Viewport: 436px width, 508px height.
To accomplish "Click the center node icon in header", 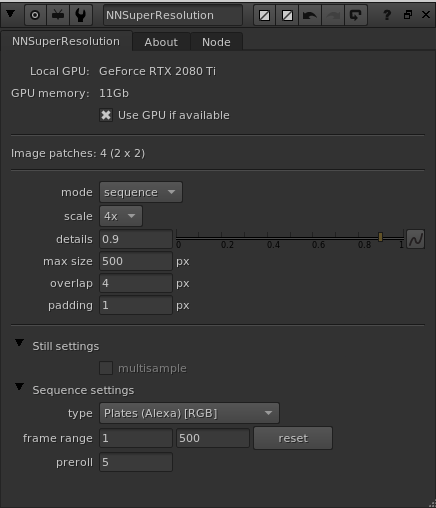I will pyautogui.click(x=35, y=15).
